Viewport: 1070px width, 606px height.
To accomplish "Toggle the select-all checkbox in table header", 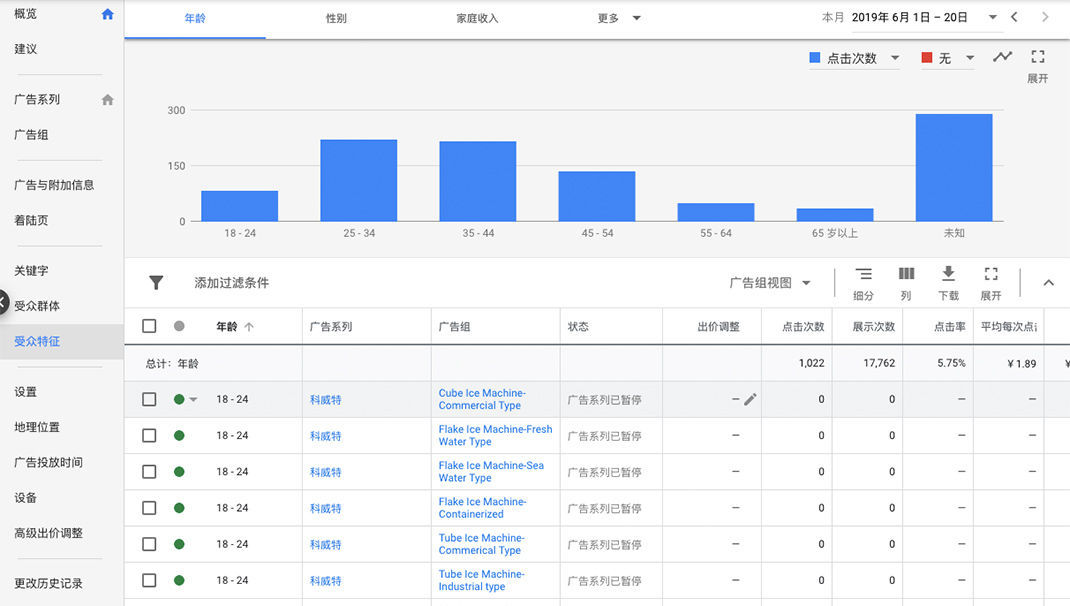I will [149, 326].
